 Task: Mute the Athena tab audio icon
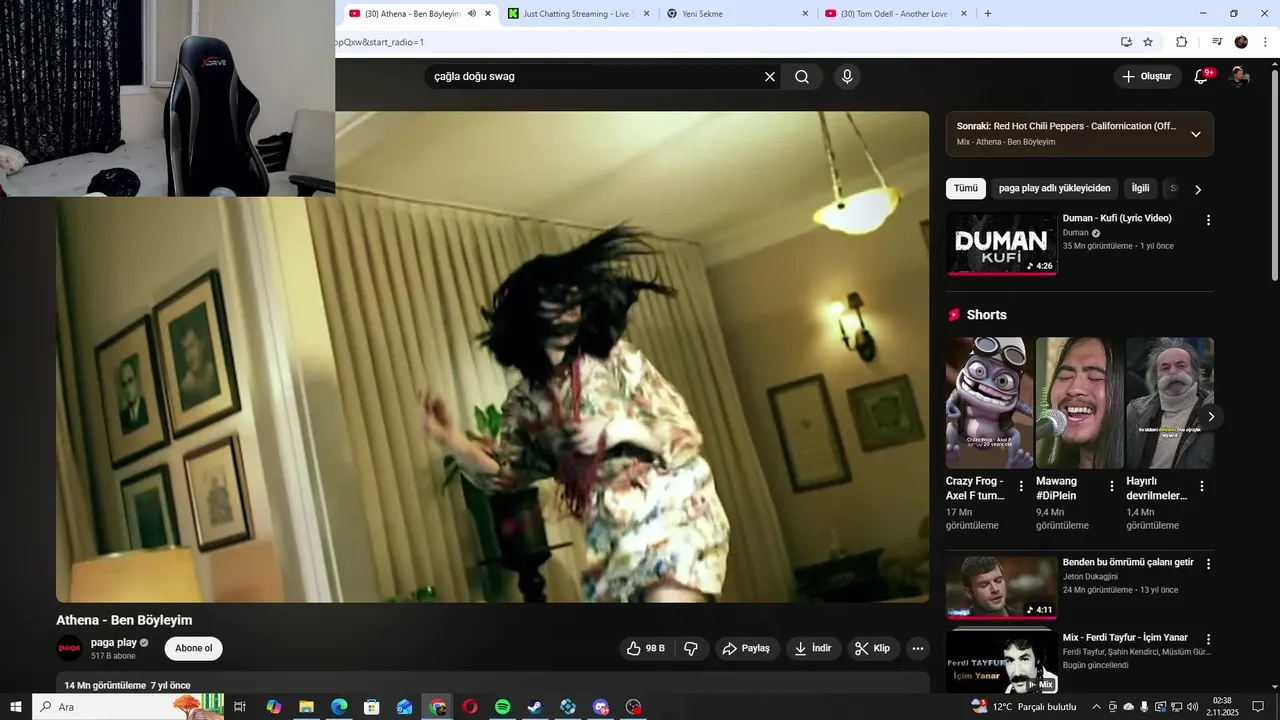(472, 14)
